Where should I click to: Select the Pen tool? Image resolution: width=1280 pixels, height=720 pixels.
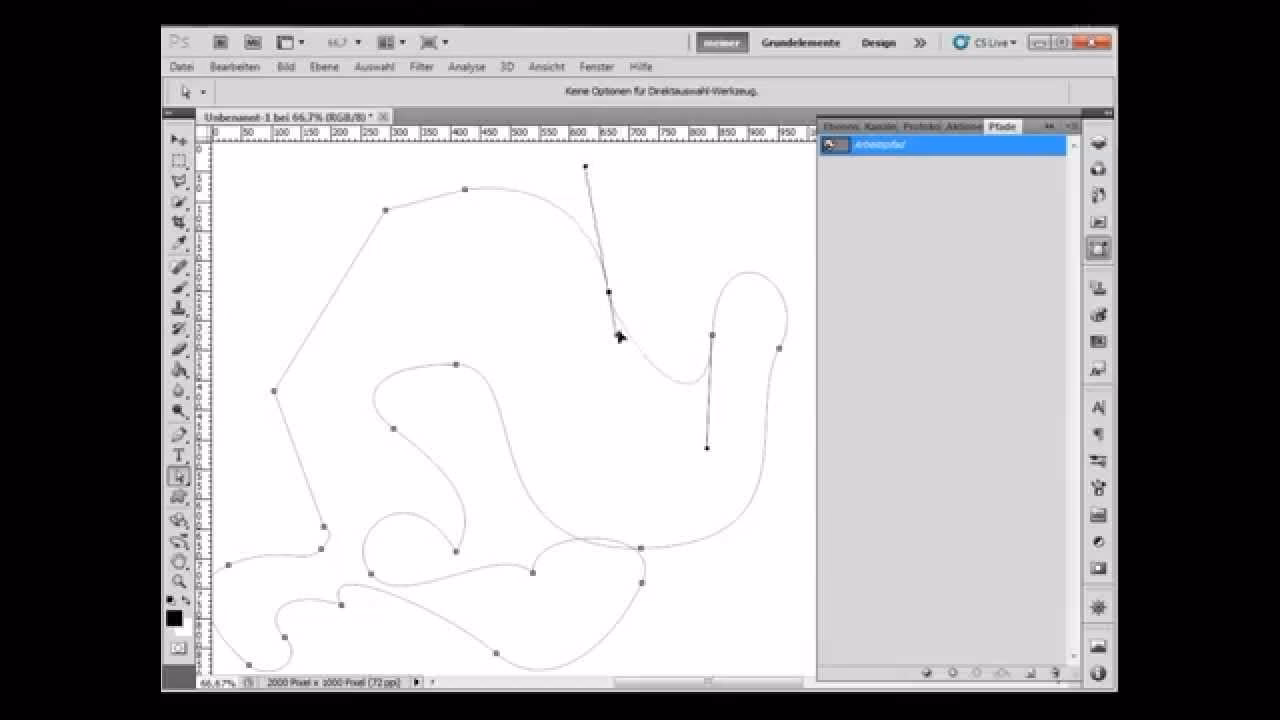pyautogui.click(x=179, y=435)
